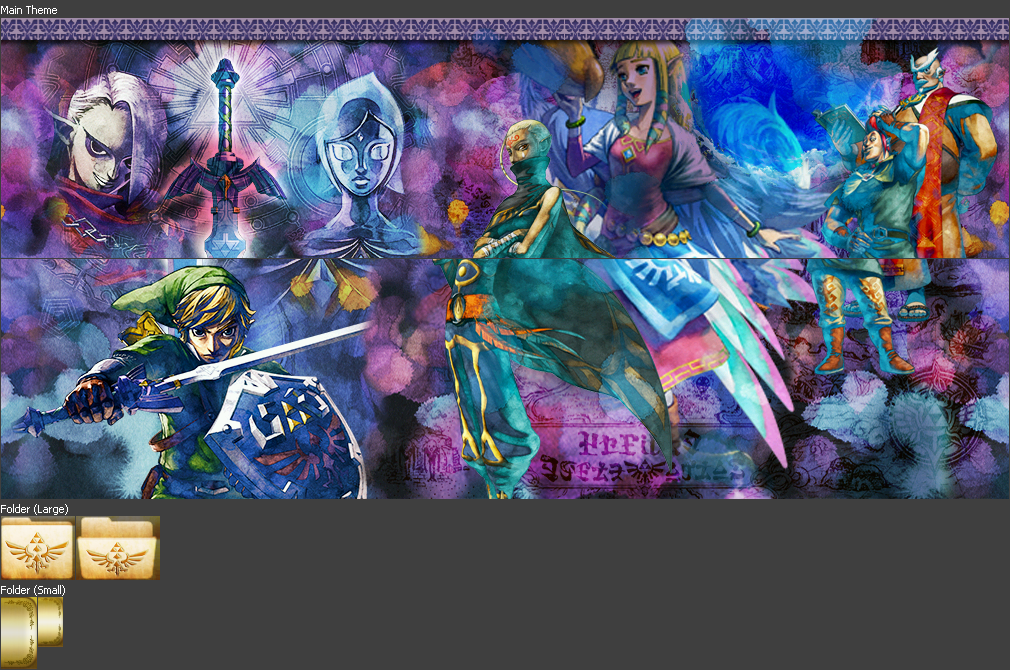This screenshot has width=1010, height=670.
Task: Click the "Folder (Large)" label
Action: pos(34,509)
